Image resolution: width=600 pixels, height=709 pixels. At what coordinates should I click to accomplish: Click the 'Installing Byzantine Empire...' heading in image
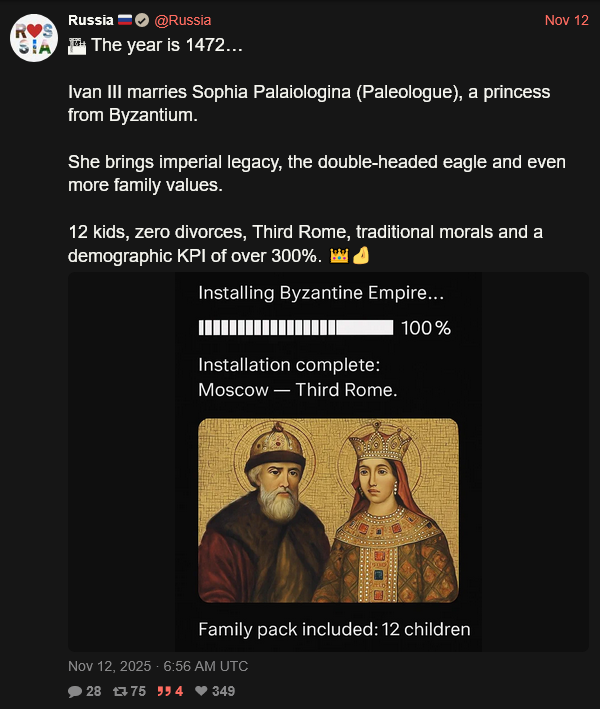[x=321, y=293]
